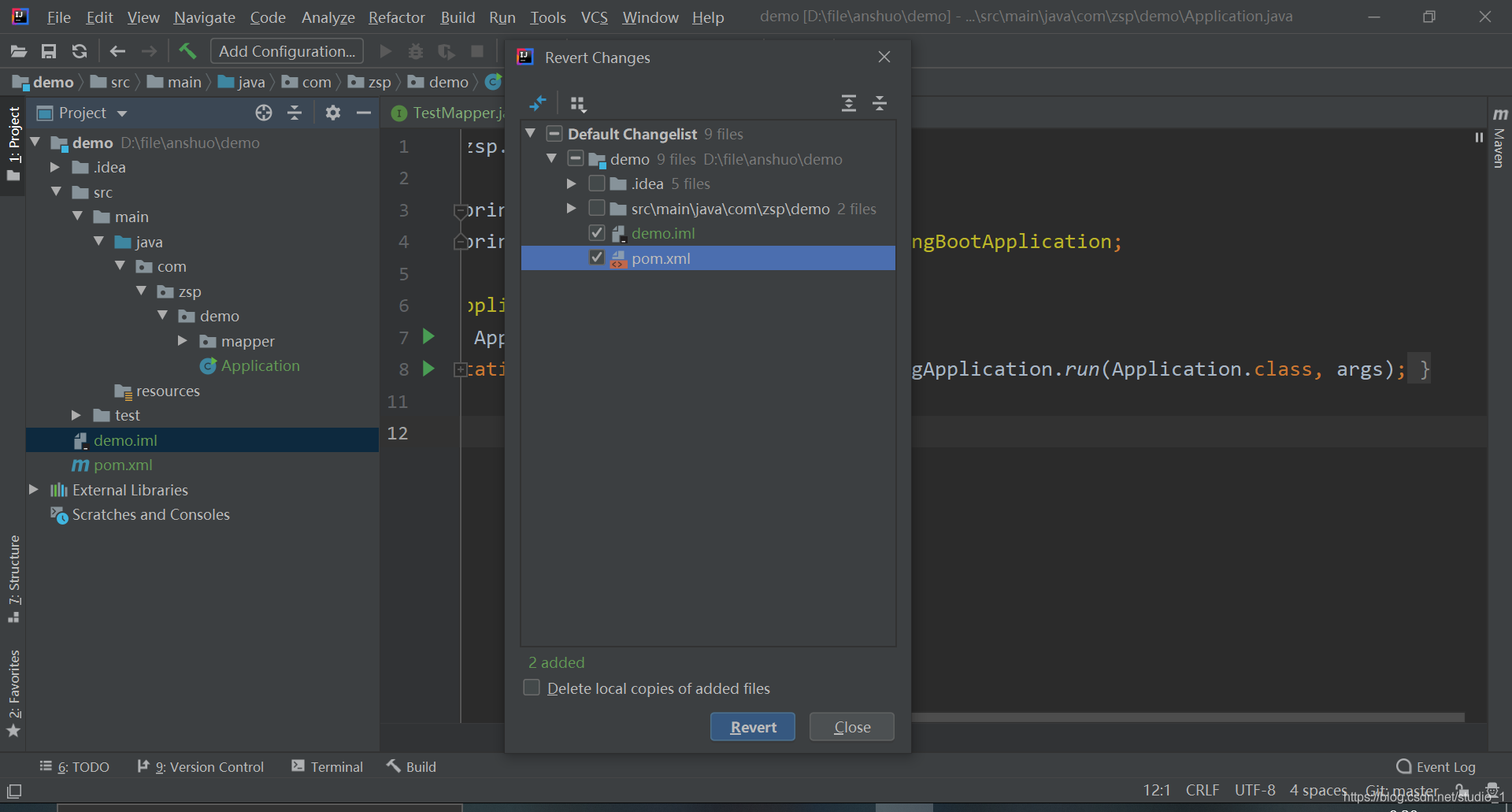Click Collapse All icon in Revert dialog

[x=880, y=103]
